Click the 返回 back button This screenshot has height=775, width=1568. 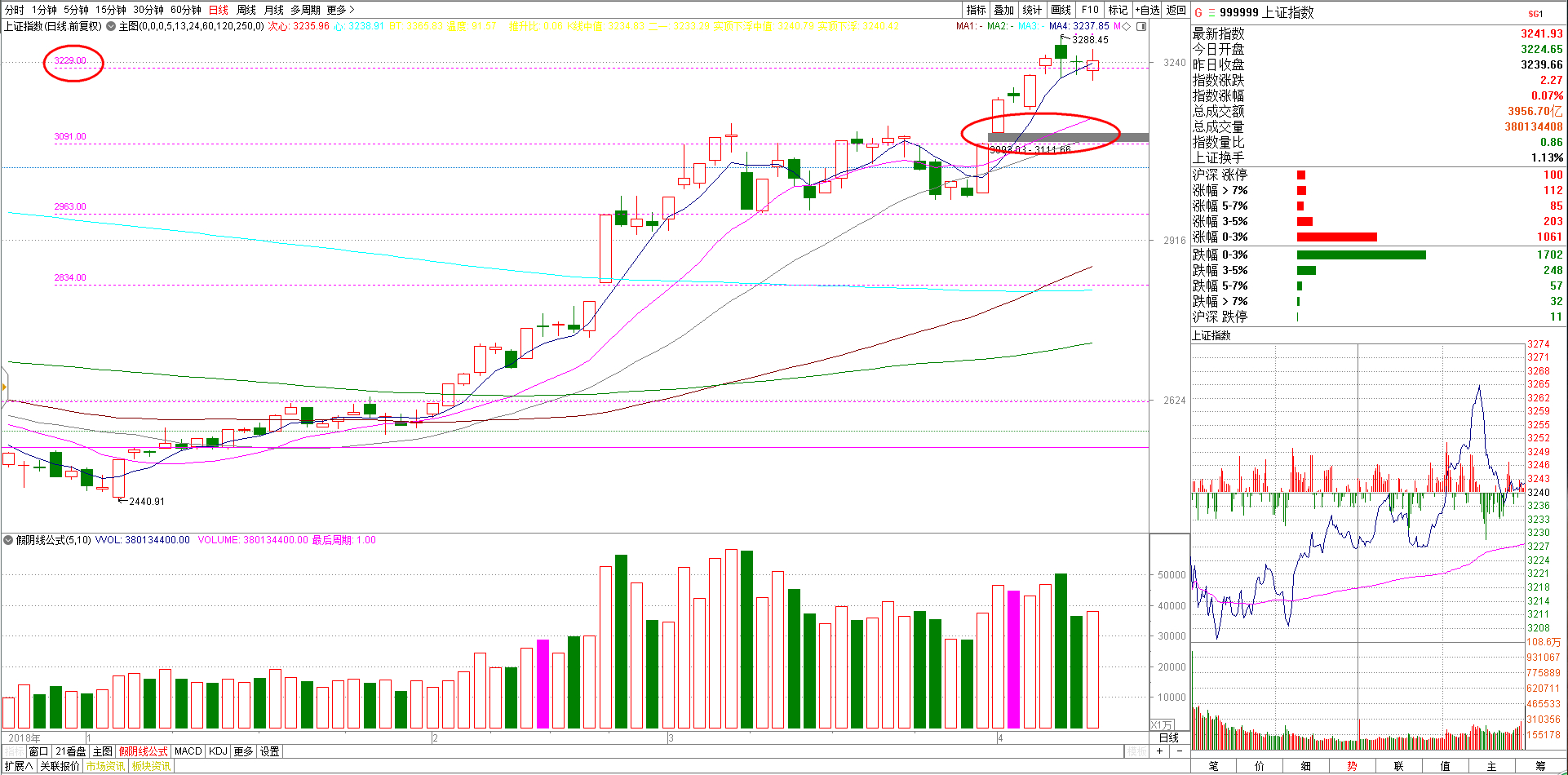coord(1176,10)
